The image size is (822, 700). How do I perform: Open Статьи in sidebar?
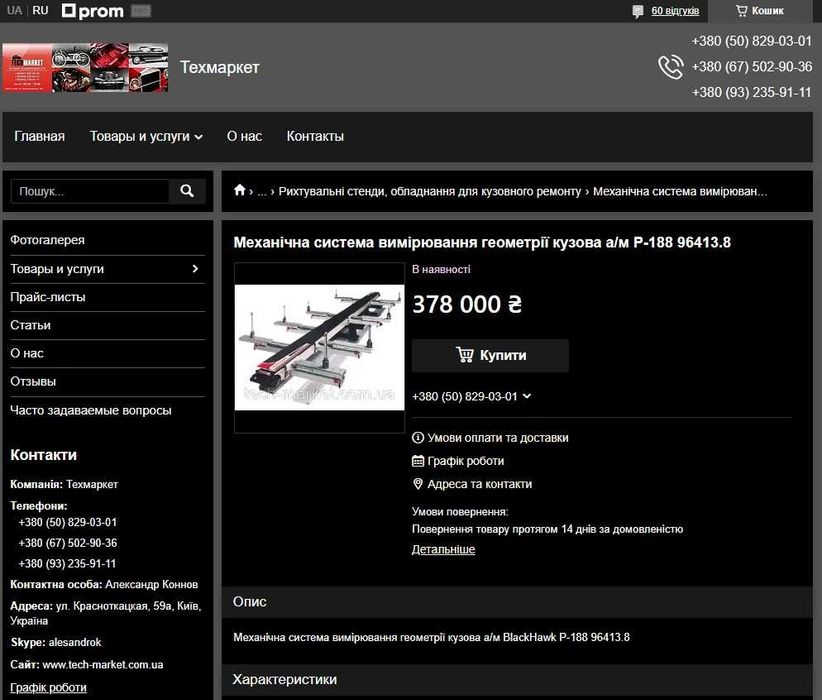tap(30, 325)
